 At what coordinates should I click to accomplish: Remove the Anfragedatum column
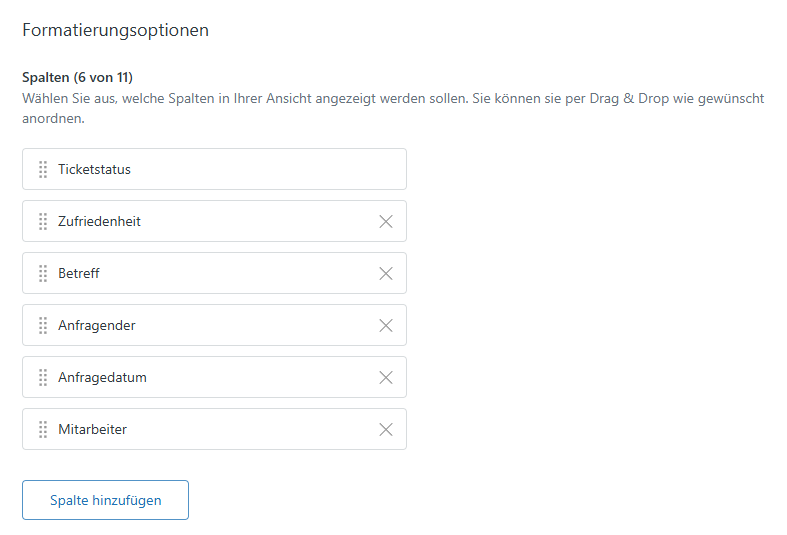pyautogui.click(x=386, y=377)
